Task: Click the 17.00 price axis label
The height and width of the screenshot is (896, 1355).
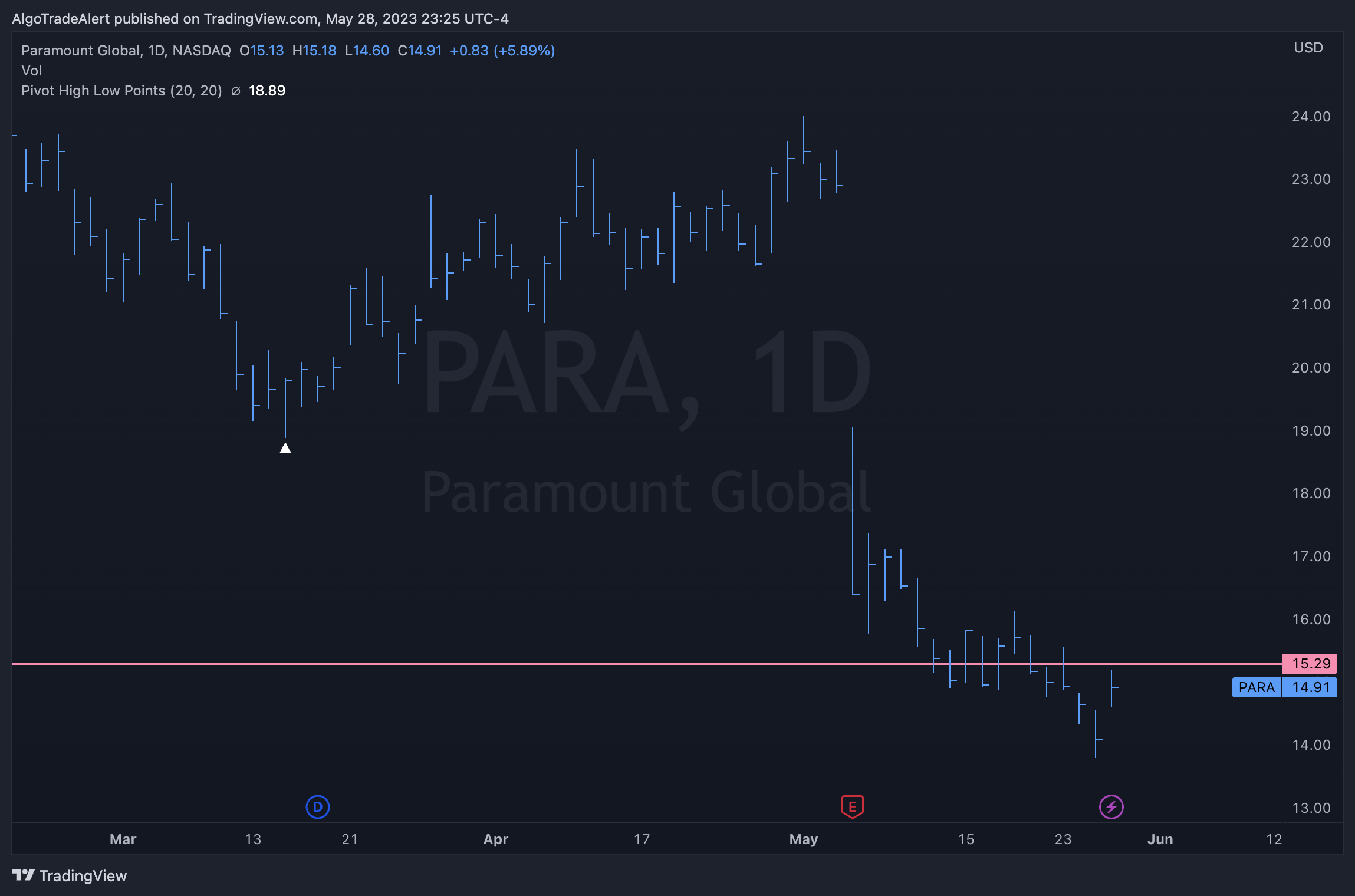Action: click(1311, 556)
